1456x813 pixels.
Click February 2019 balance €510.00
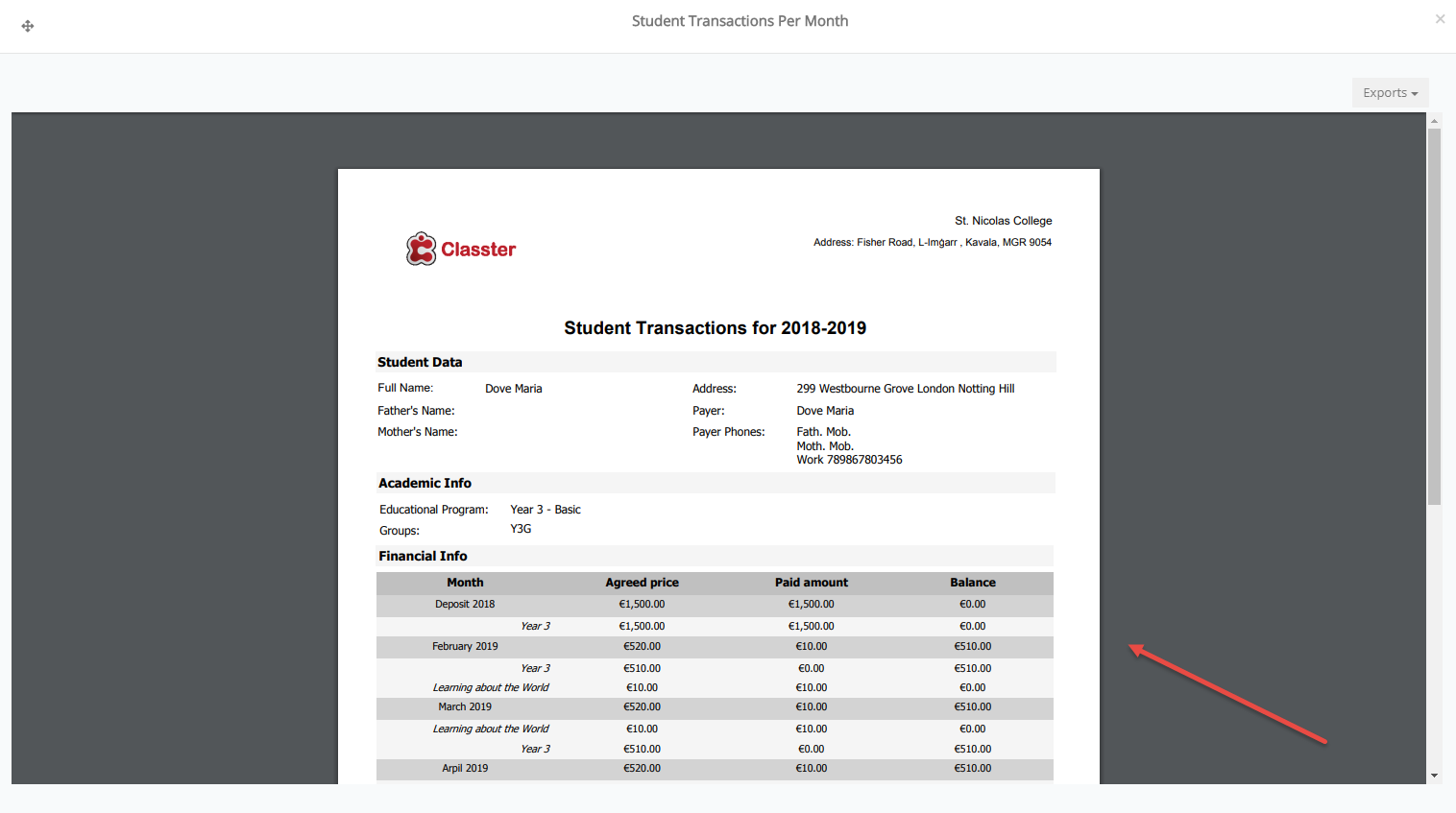tap(973, 647)
